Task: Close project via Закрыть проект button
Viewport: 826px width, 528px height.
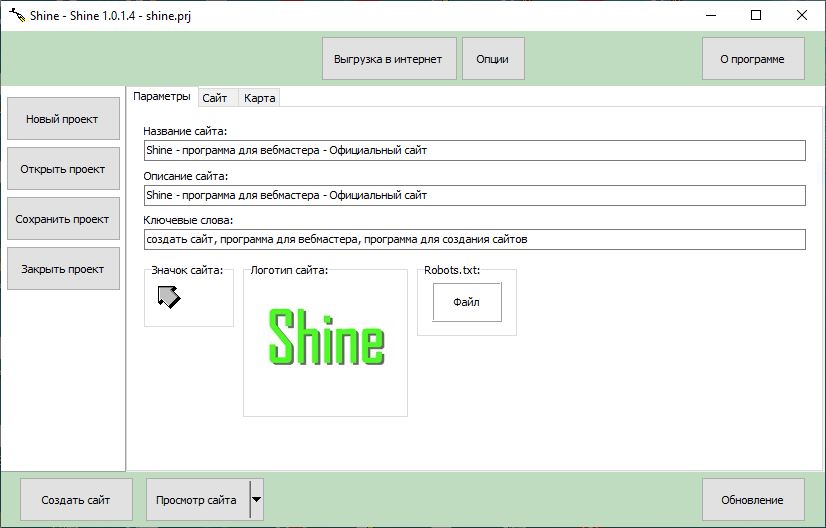Action: 62,269
